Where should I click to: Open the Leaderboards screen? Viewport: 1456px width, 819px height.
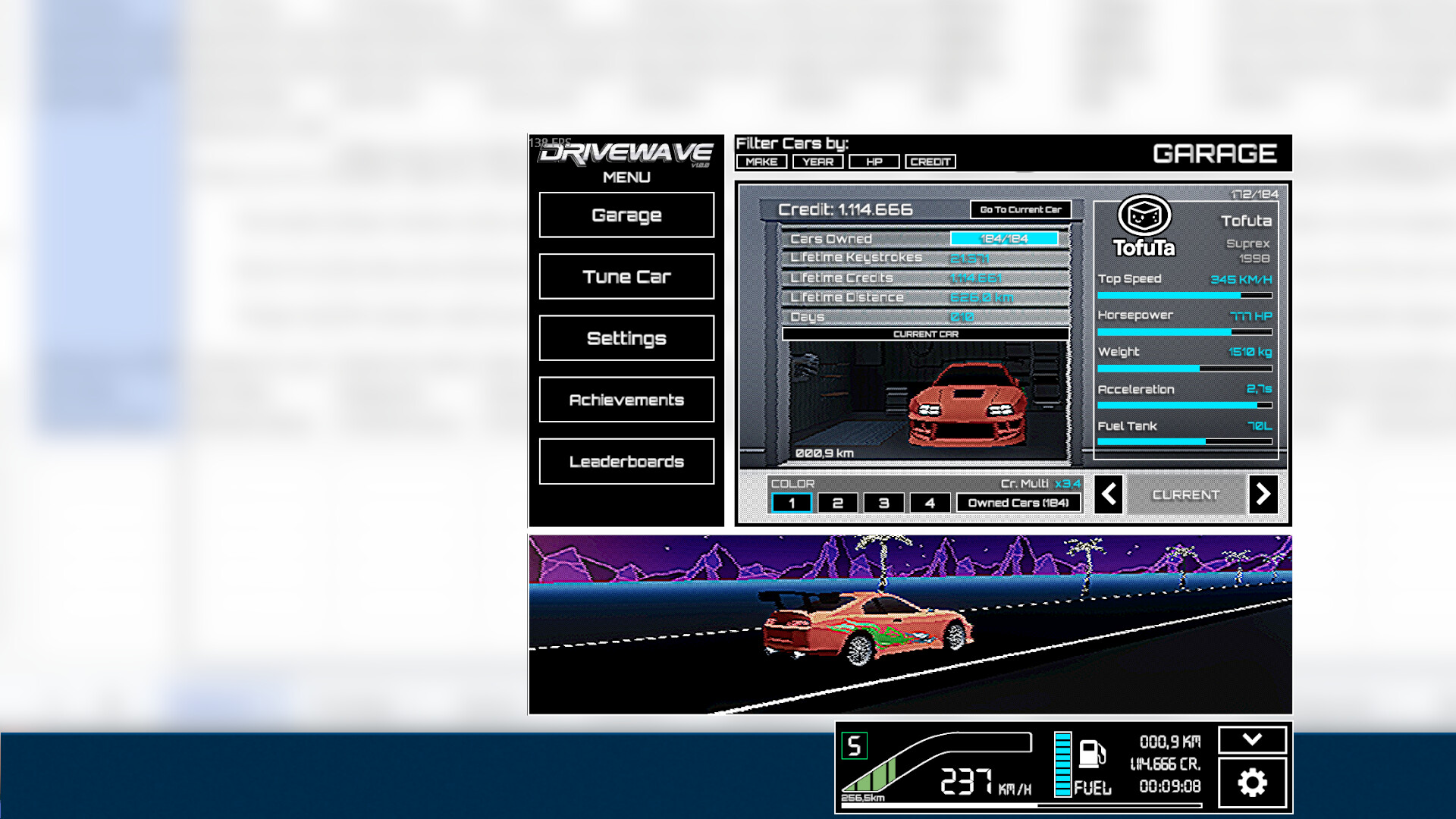[626, 461]
